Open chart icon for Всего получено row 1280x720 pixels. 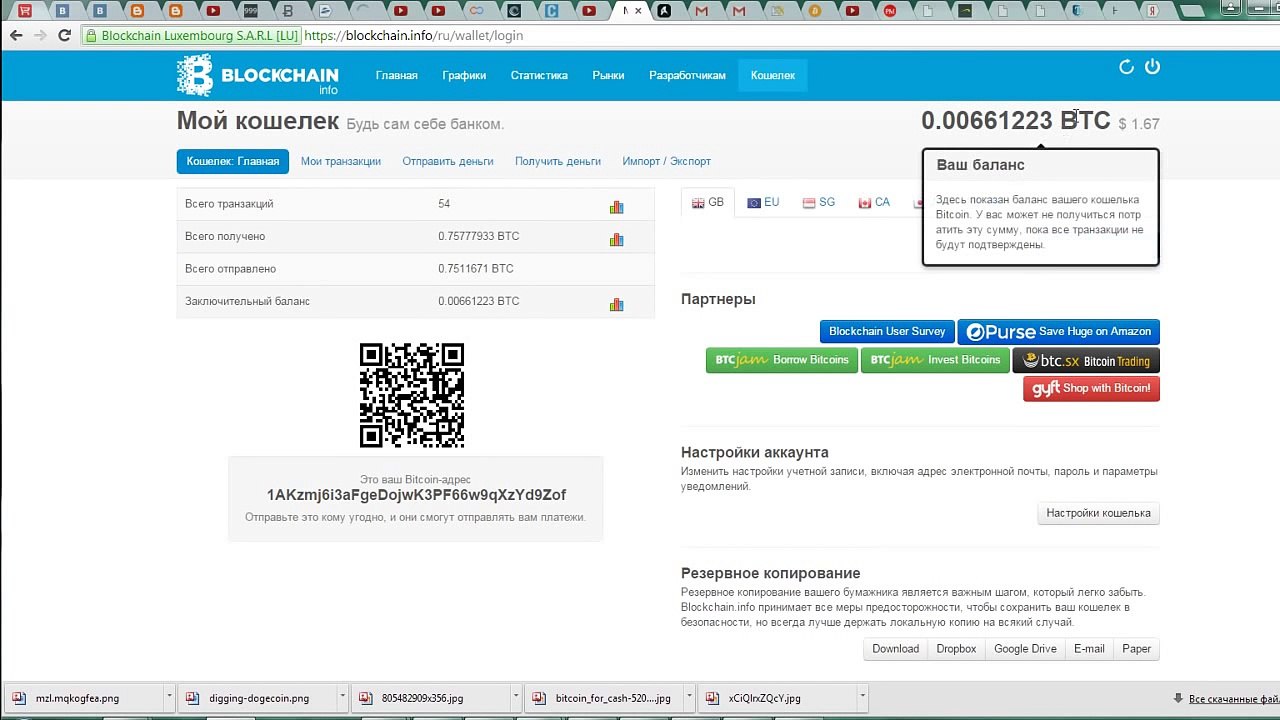(616, 239)
